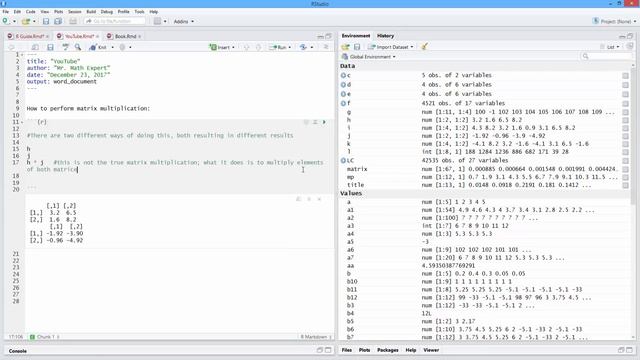The image size is (640, 360).
Task: Click the New File icon in main toolbar
Action: (x=6, y=21)
